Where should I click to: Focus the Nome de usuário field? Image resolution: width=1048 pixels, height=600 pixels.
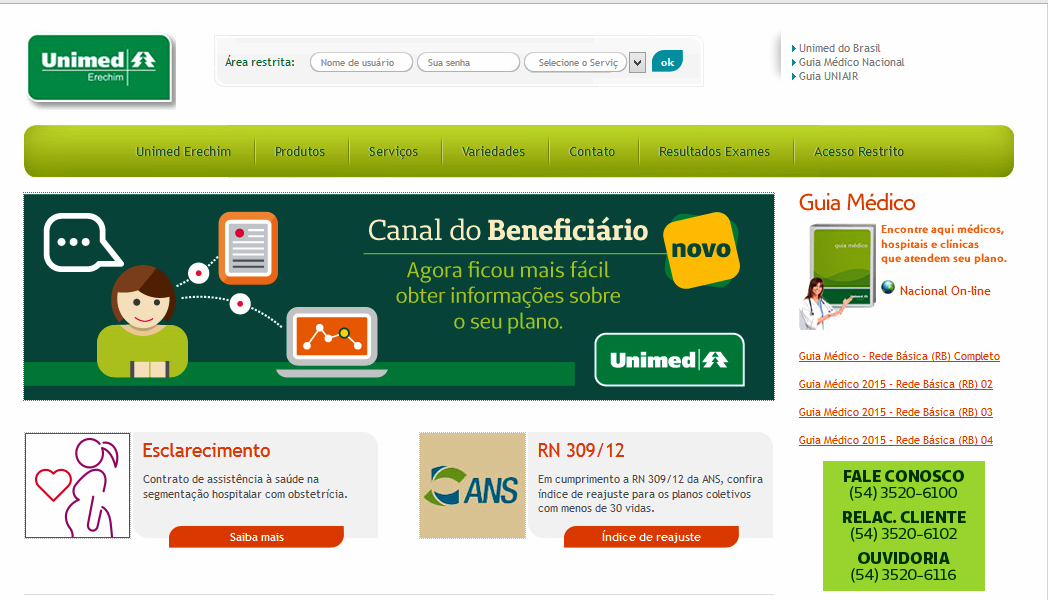click(x=361, y=63)
